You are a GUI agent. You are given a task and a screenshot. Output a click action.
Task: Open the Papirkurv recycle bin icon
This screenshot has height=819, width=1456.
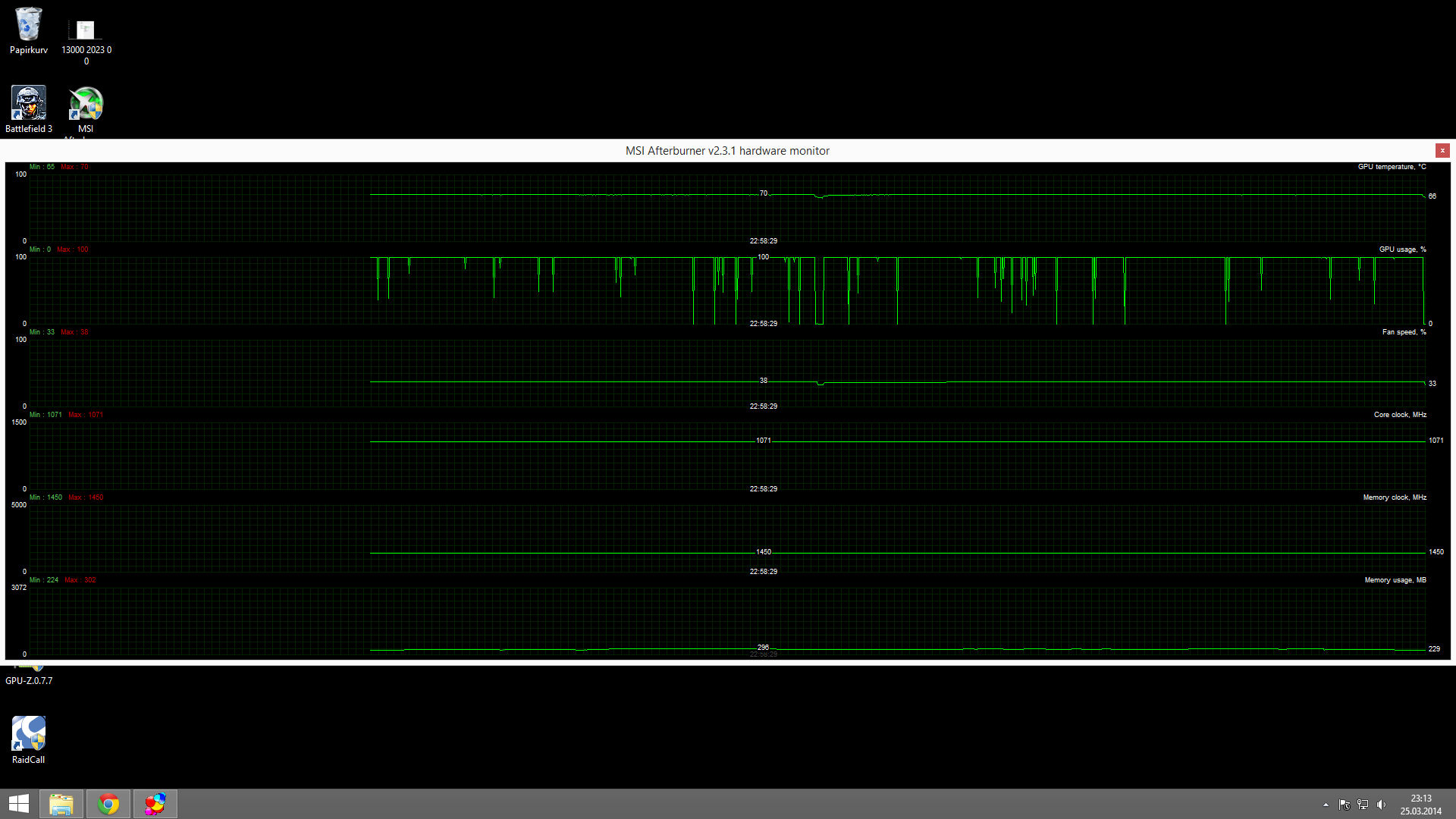tap(29, 30)
